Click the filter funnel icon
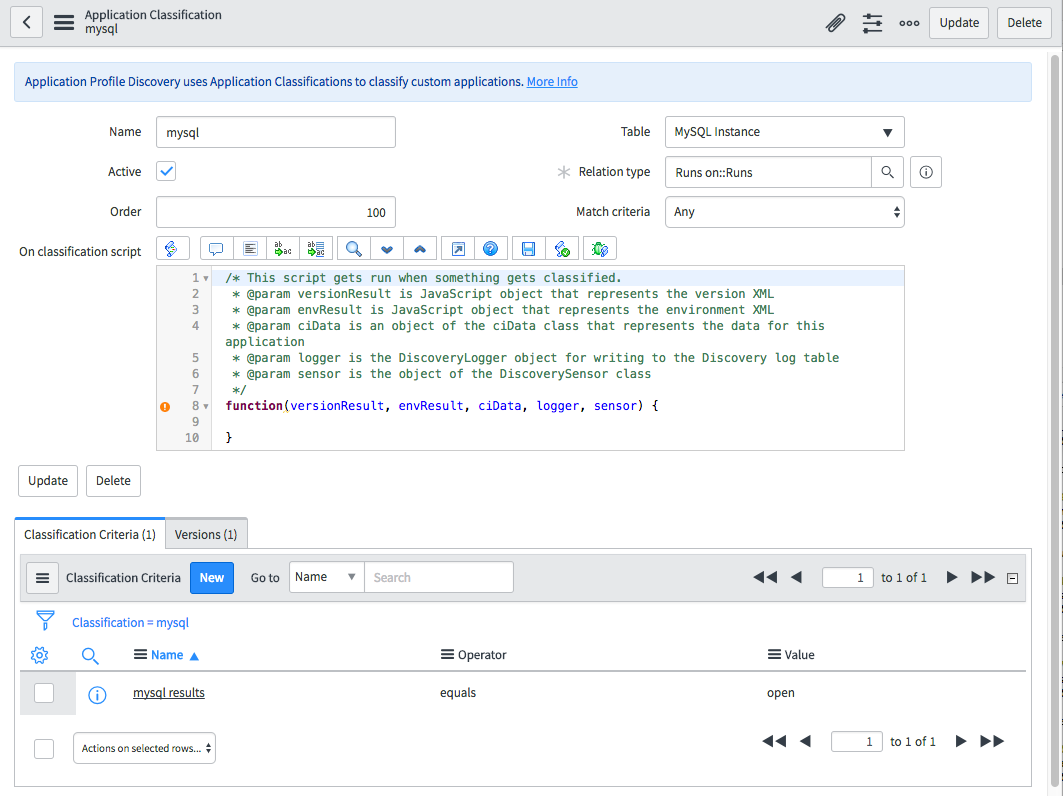Screen dimensions: 1063x796 pyautogui.click(x=45, y=620)
